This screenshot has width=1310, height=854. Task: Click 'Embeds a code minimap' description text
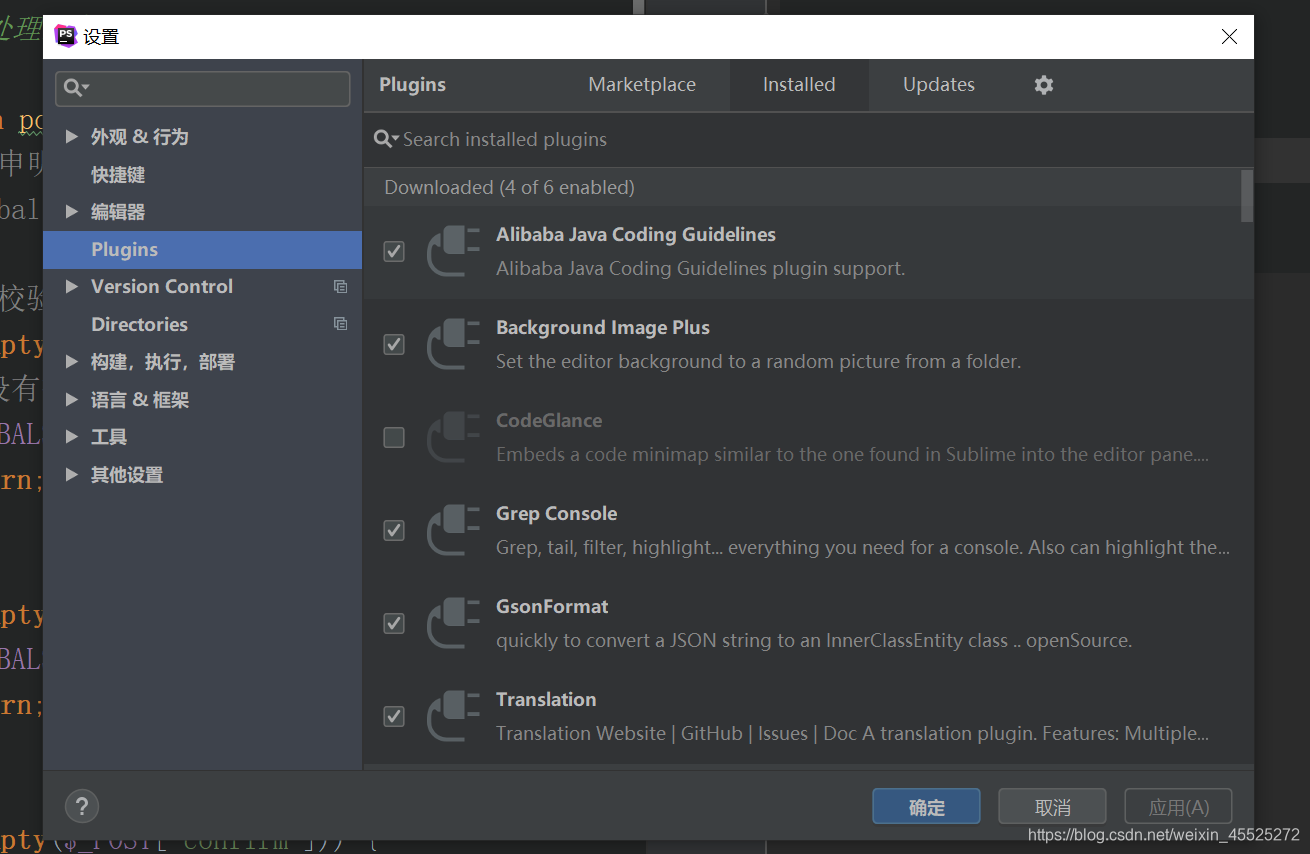852,454
